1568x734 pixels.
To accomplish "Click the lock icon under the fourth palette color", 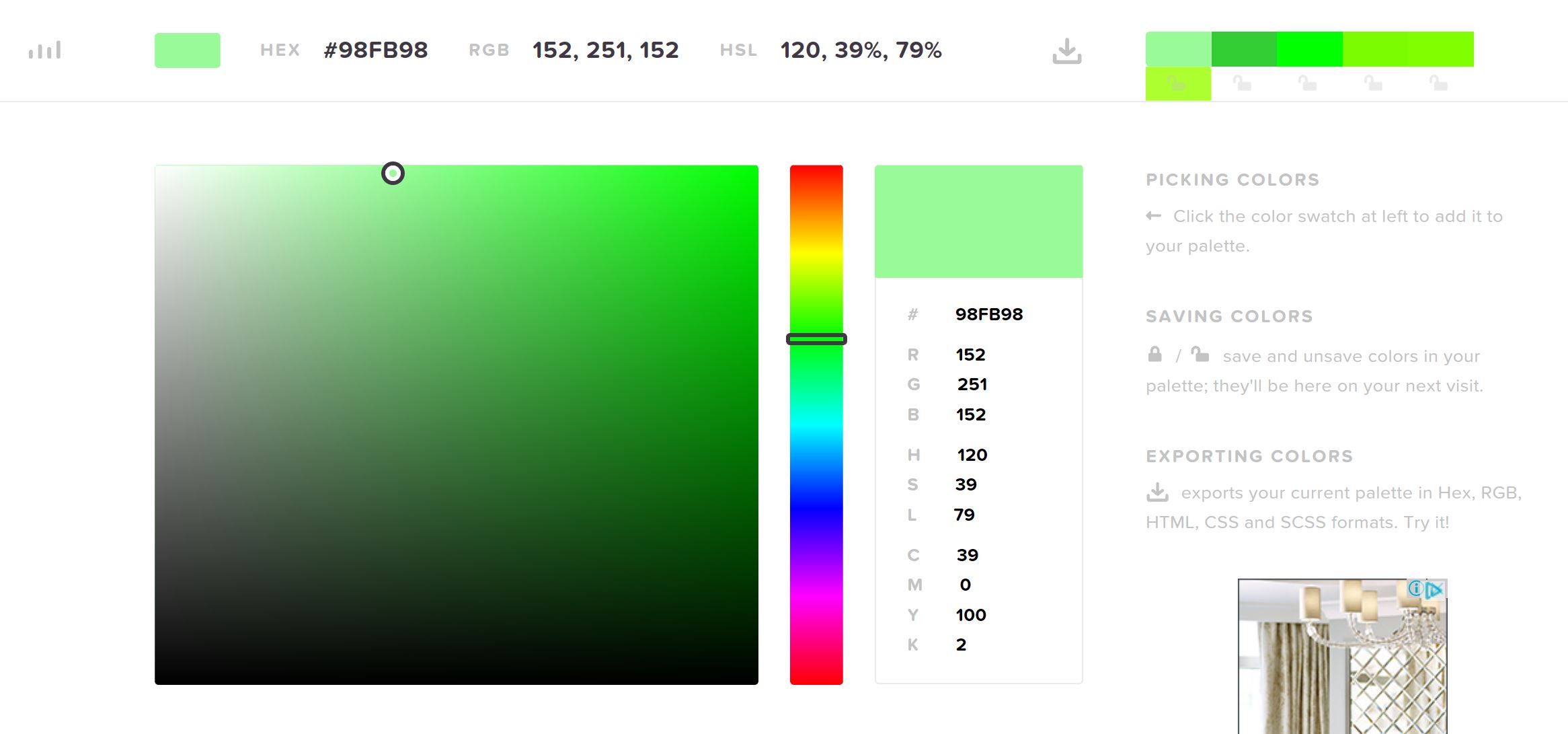I will 1373,84.
